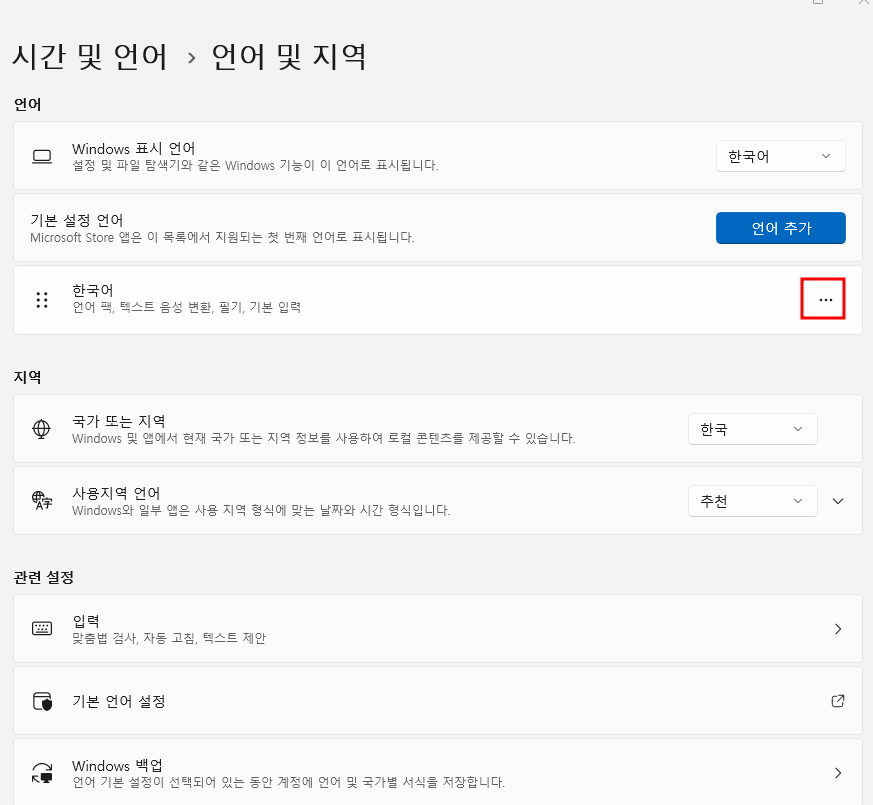Viewport: 873px width, 805px height.
Task: Click the monitor icon next to Windows 표시 언어
Action: pos(41,155)
